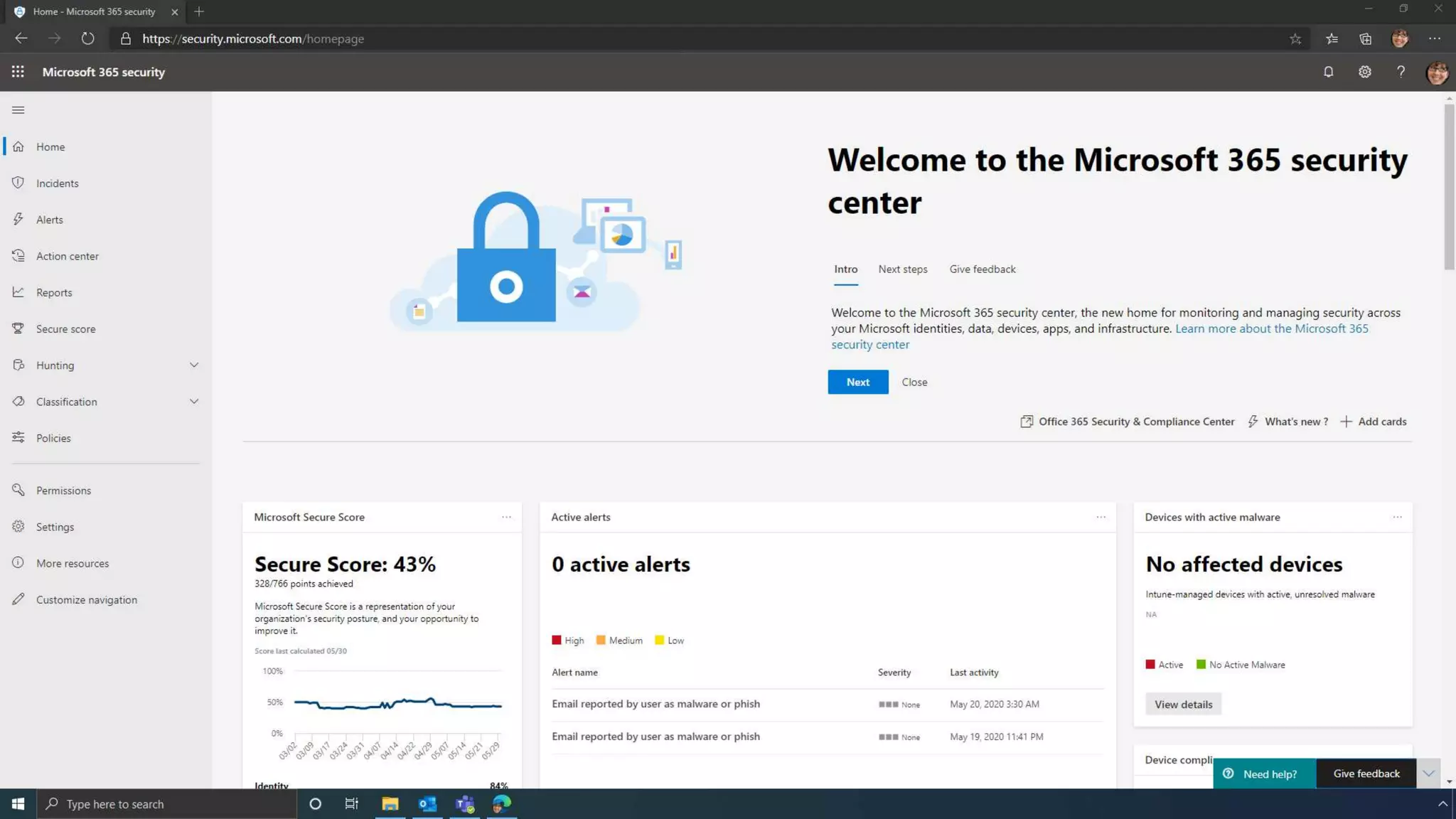Collapse navigation with hamburger icon
Screen dimensions: 1456x819
pyautogui.click(x=18, y=110)
